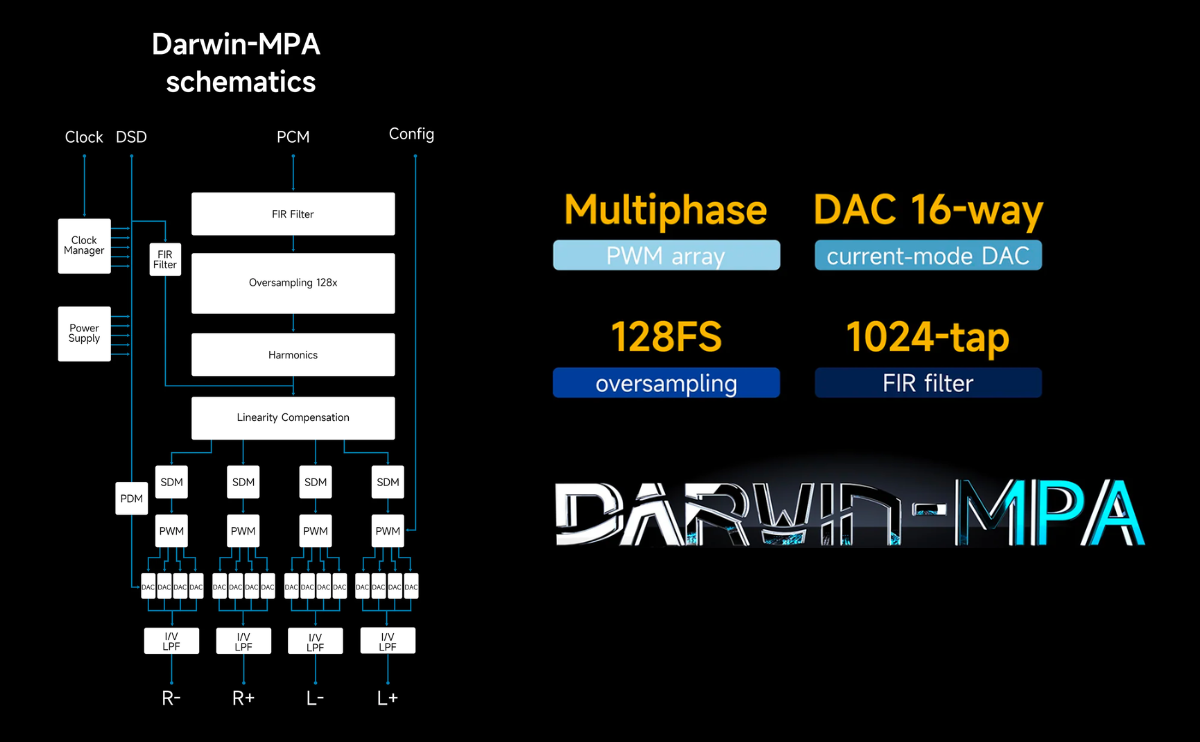Click the PWM block in the L- channel
This screenshot has width=1200, height=742.
coord(315,531)
